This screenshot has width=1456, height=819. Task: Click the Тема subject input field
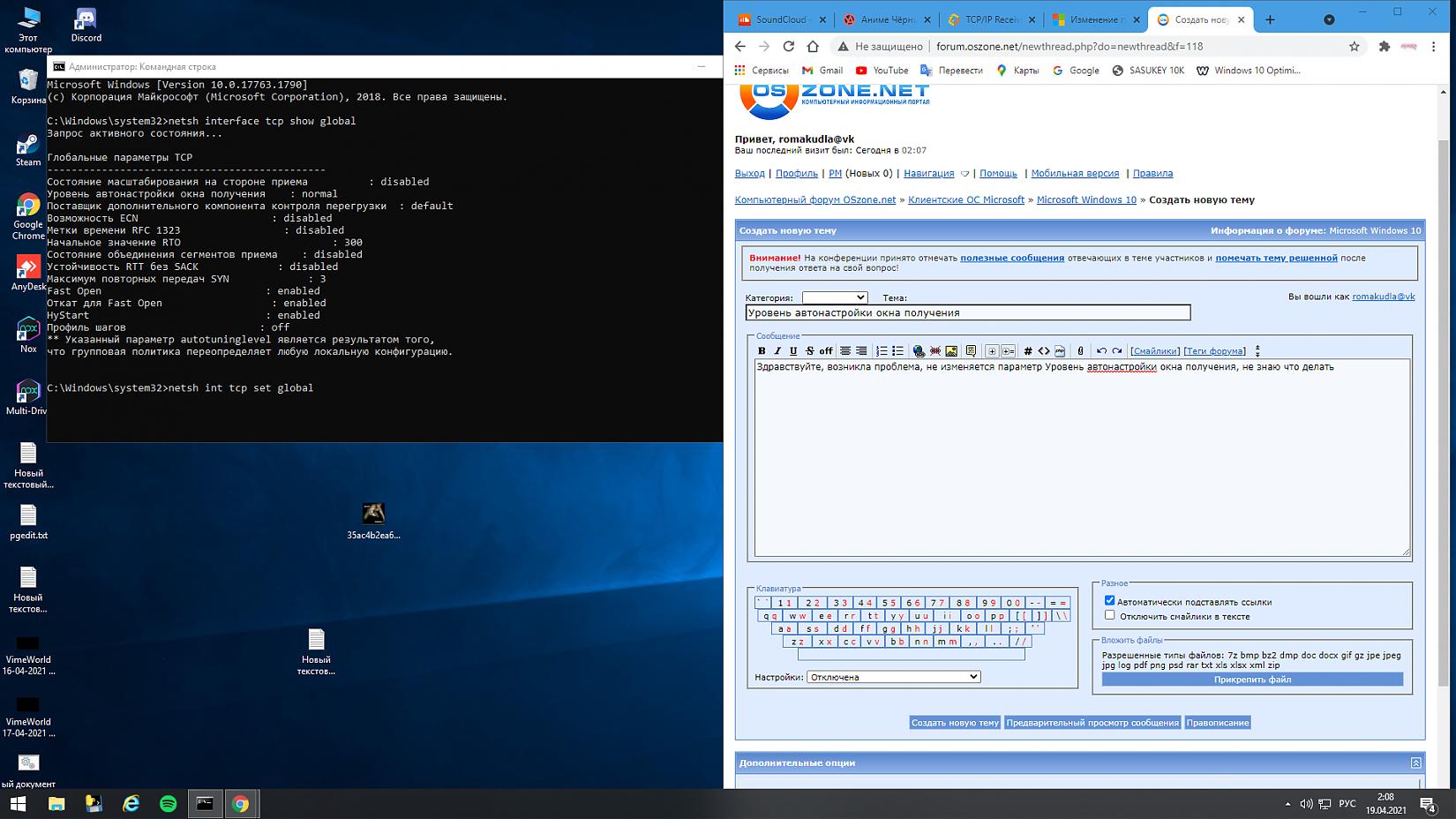(x=967, y=312)
